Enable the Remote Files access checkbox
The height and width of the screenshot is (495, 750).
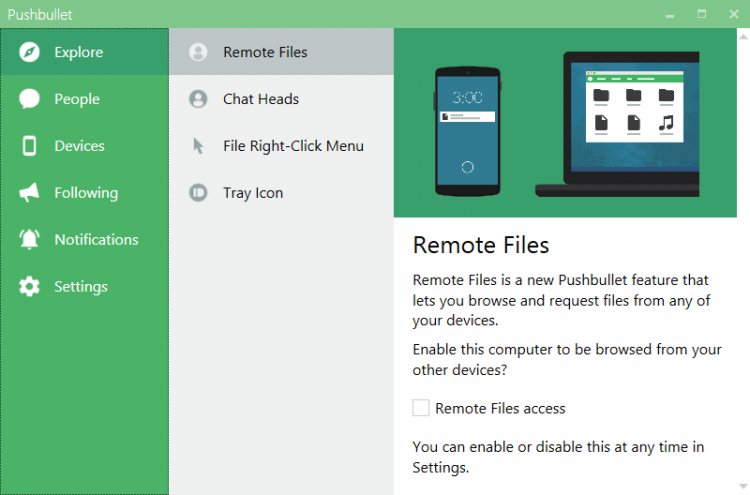click(x=421, y=408)
